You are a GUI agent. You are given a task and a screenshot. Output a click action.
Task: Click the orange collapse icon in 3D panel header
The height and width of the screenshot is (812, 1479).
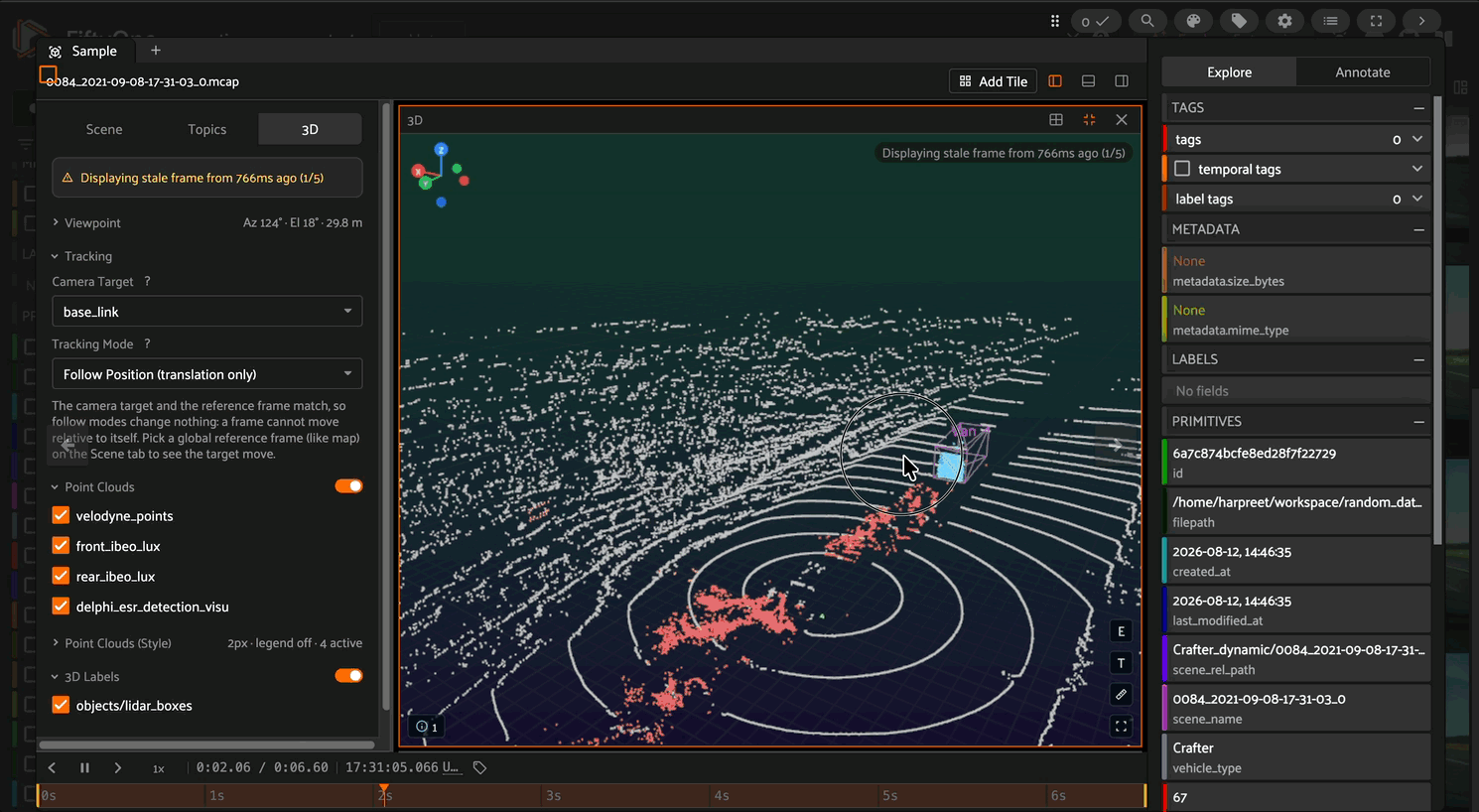tap(1089, 120)
